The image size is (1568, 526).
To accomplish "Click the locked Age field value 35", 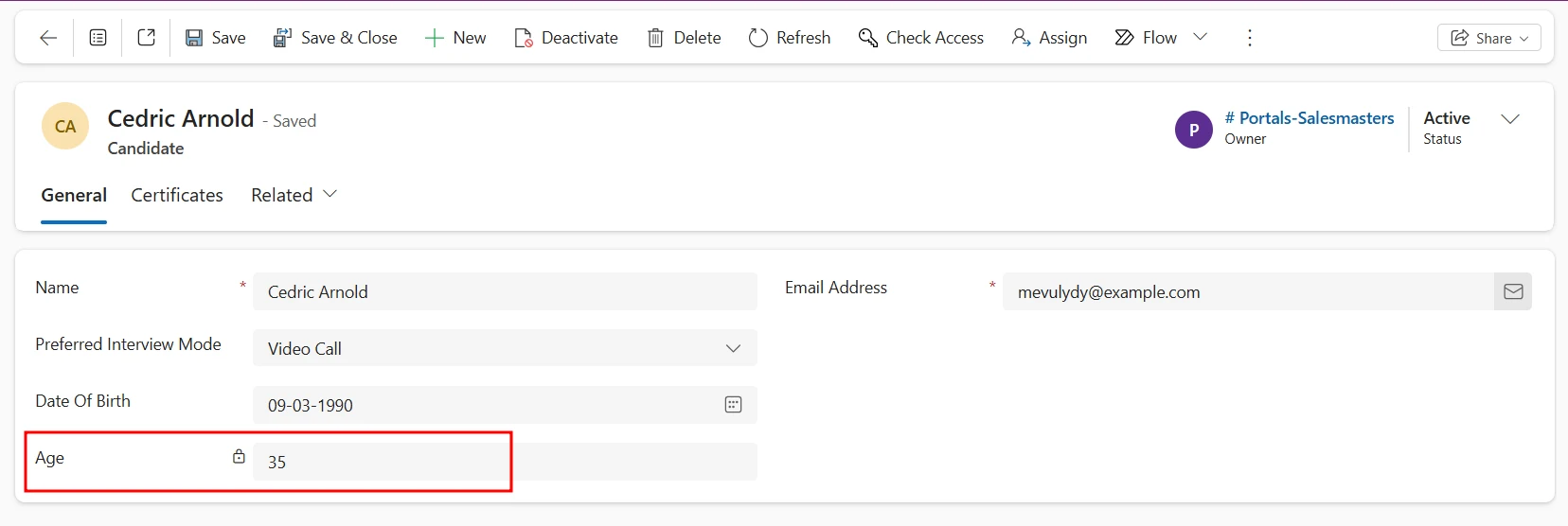I will (505, 462).
